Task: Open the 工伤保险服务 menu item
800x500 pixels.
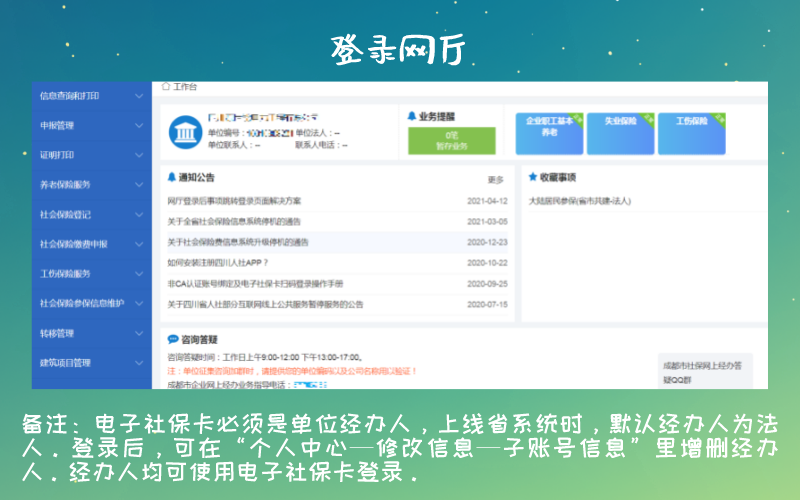Action: point(92,274)
